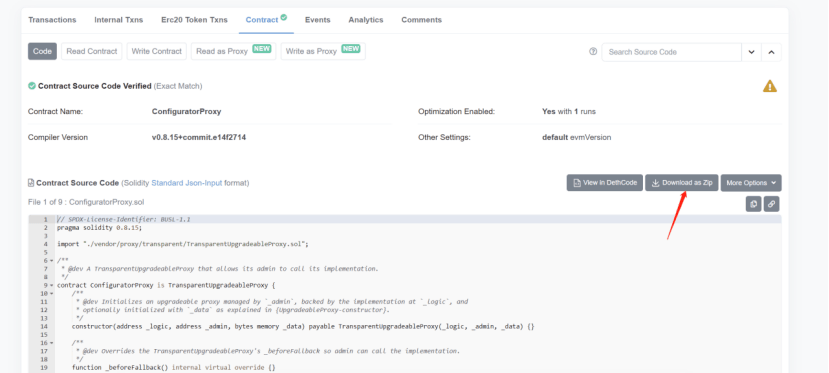Viewport: 829px width, 373px height.
Task: Click 'pragma solidity 0.8.15;' code line
Action: coord(100,228)
